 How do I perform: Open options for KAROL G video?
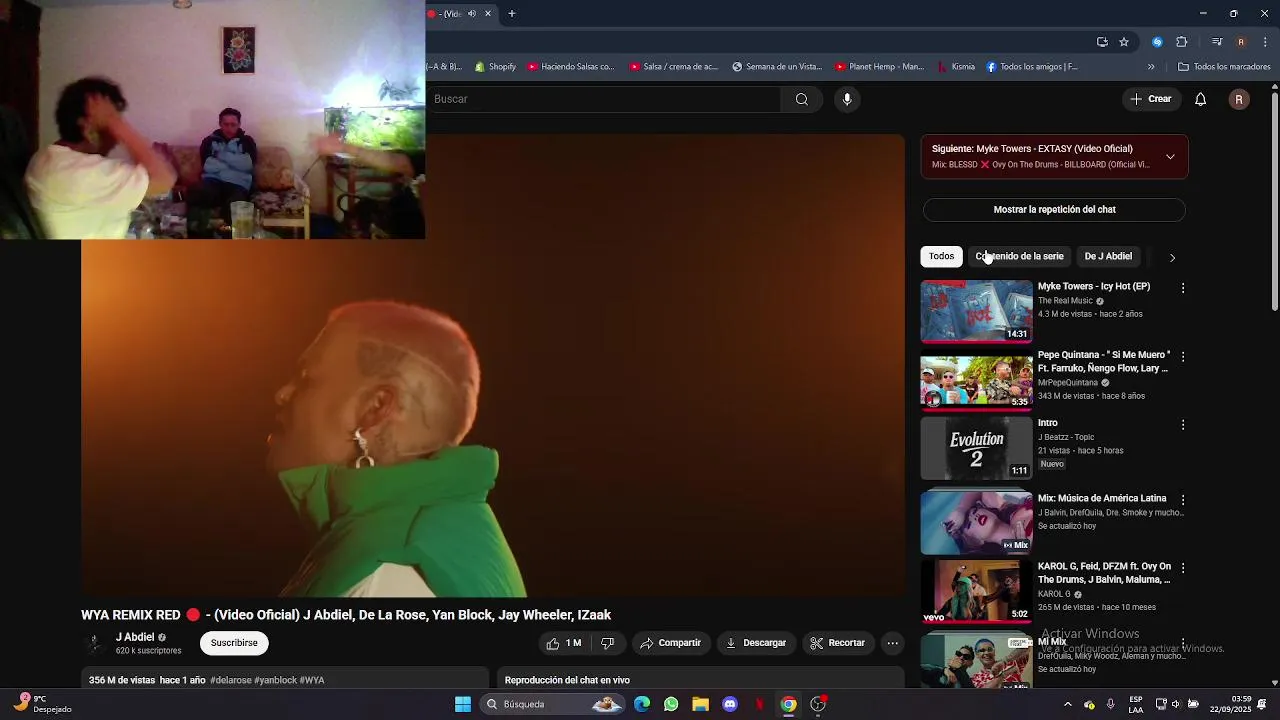point(1183,568)
